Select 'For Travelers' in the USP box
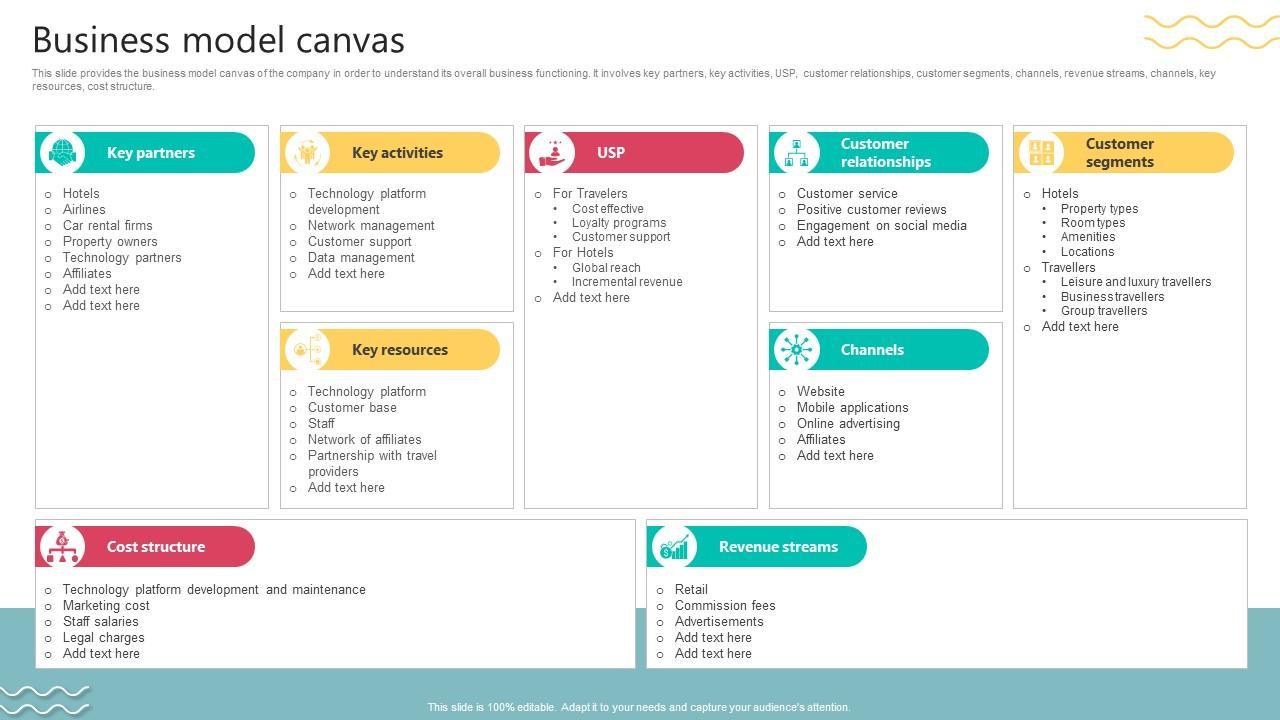The height and width of the screenshot is (720, 1280). (x=590, y=194)
